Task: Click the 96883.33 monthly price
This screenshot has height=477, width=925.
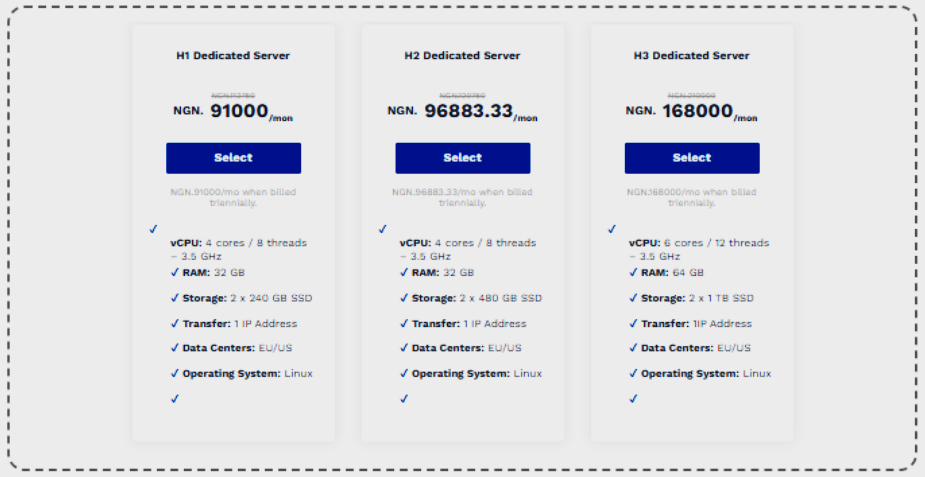Action: point(468,110)
